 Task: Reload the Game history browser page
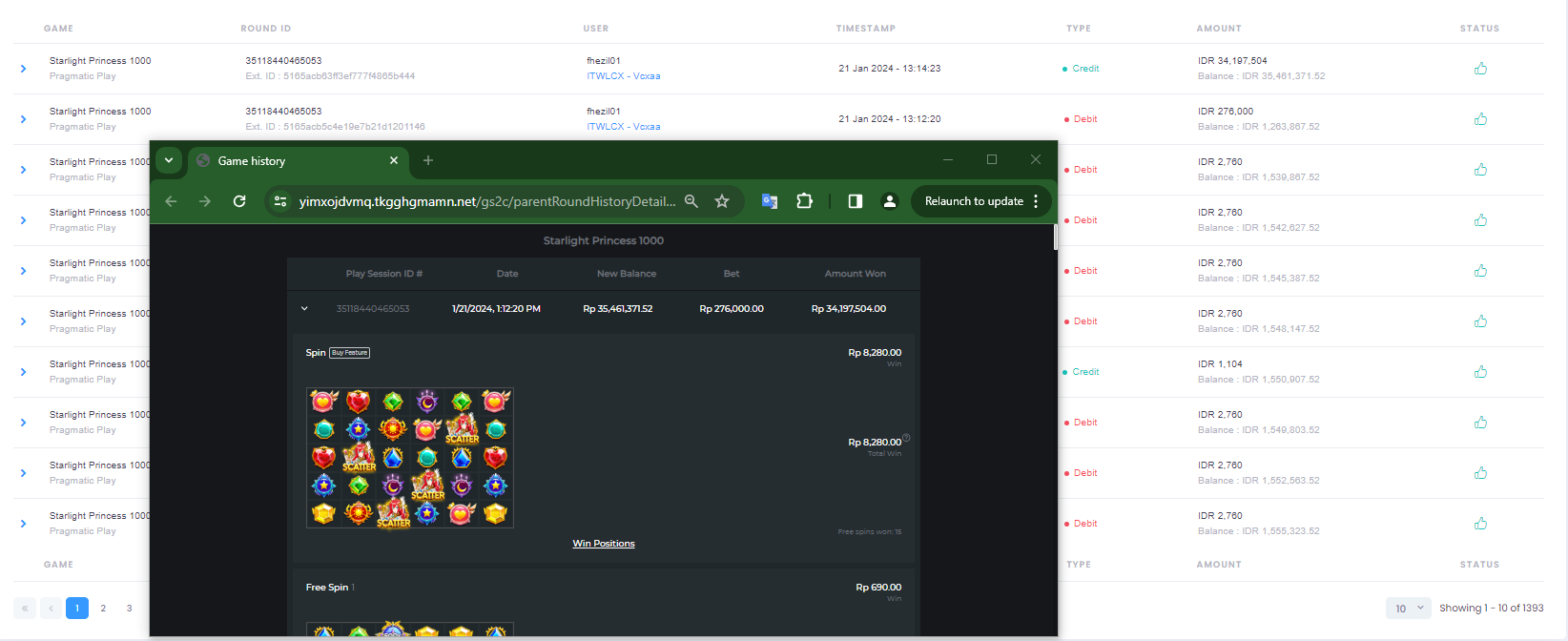(239, 201)
